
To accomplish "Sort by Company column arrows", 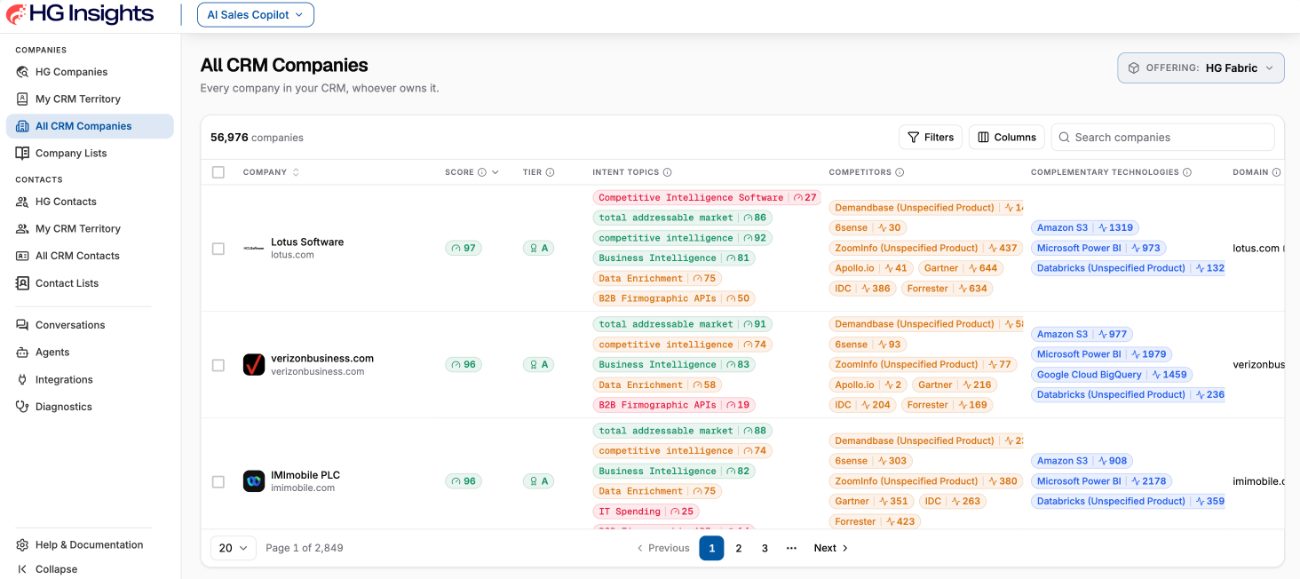I will click(295, 172).
